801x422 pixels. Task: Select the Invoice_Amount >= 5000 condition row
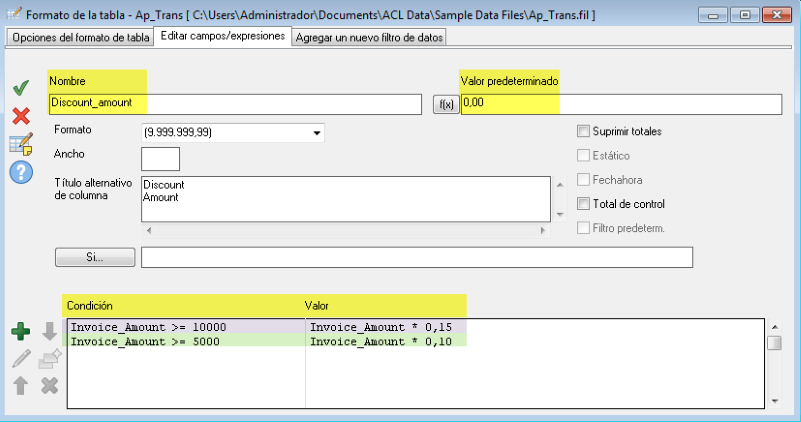[x=185, y=342]
